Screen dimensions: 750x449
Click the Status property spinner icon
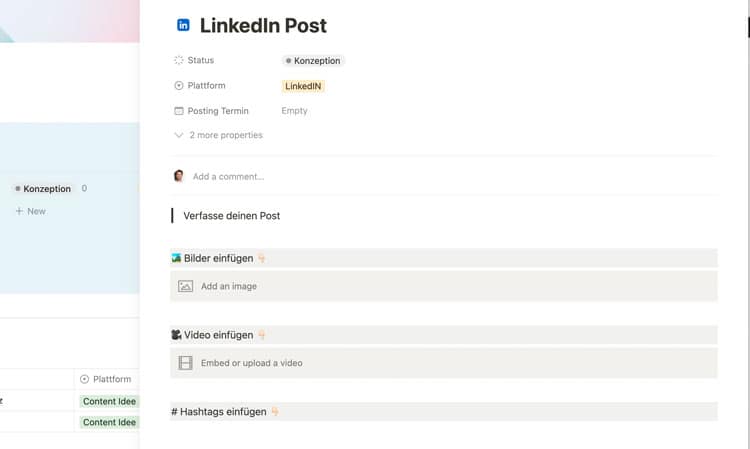click(x=179, y=61)
